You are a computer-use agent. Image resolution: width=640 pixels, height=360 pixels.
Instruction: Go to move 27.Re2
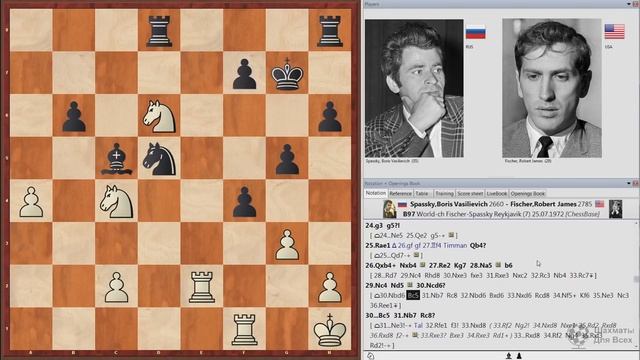439,265
